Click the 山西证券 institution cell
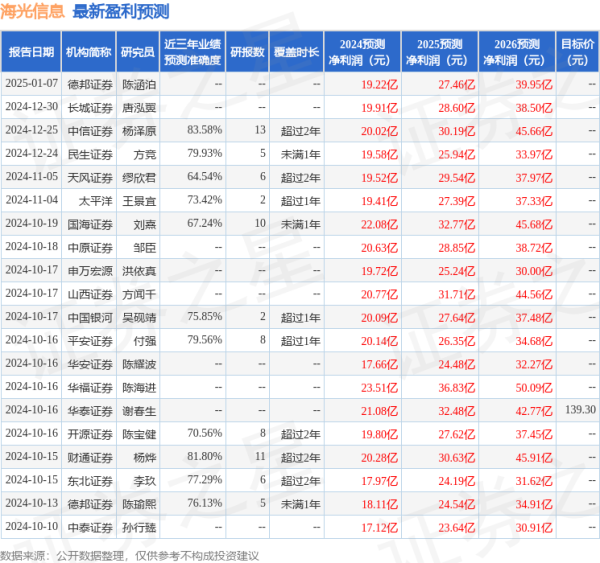Screen dimensions: 600x563 click(90, 295)
